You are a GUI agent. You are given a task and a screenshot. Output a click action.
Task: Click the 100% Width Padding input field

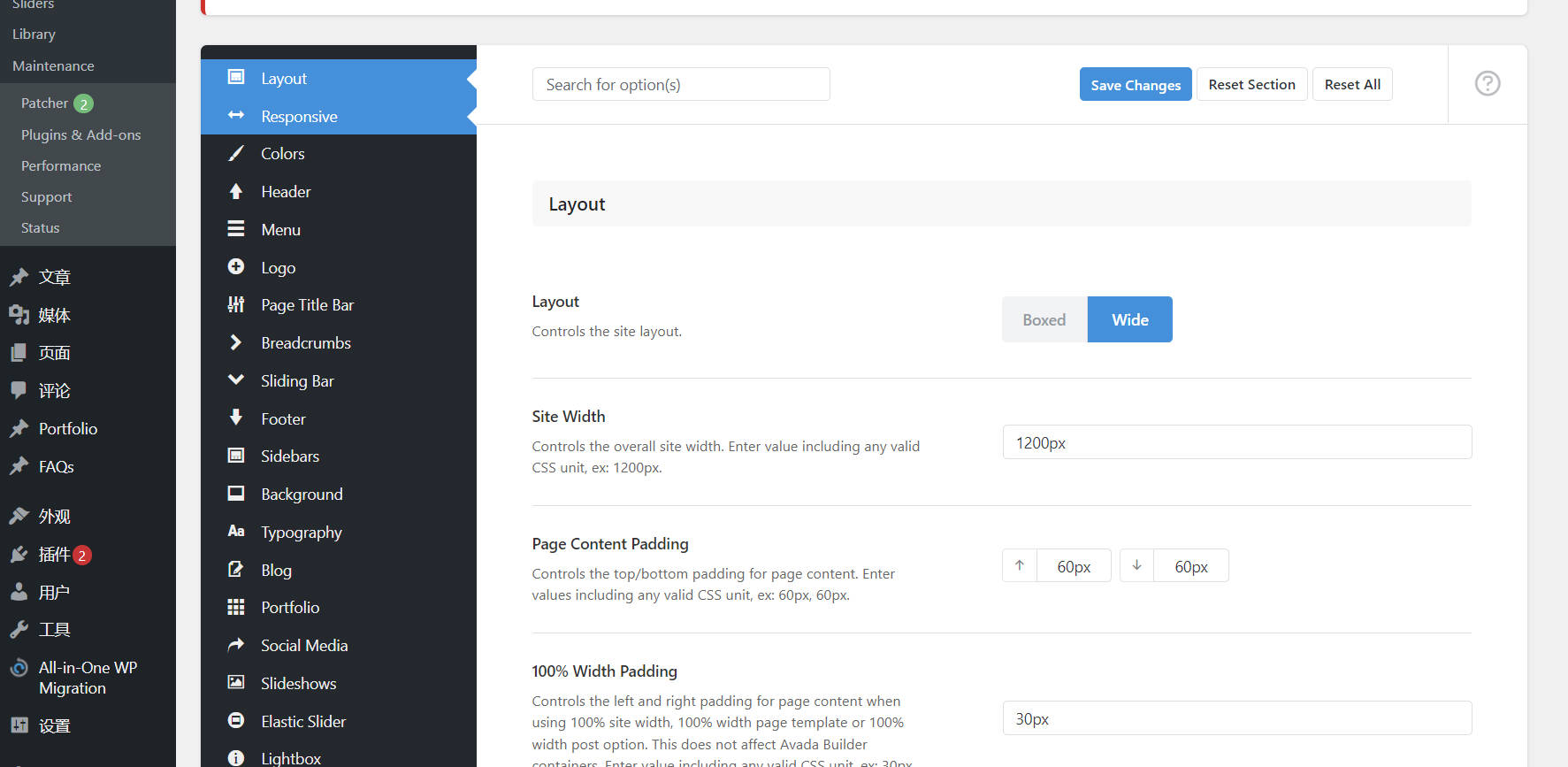click(x=1237, y=718)
